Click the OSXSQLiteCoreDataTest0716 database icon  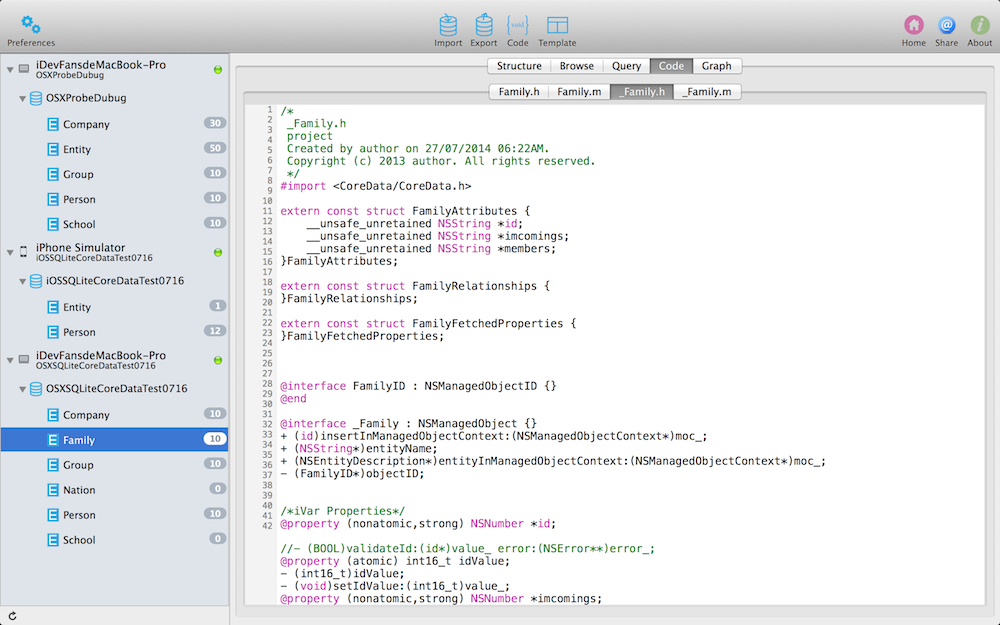[36, 388]
